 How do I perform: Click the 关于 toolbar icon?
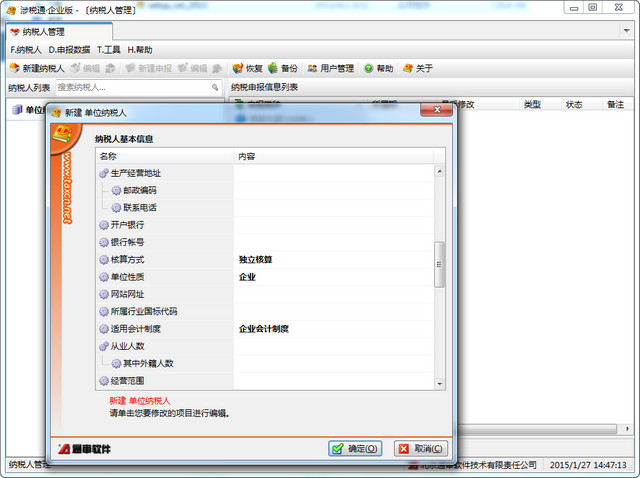[x=407, y=68]
